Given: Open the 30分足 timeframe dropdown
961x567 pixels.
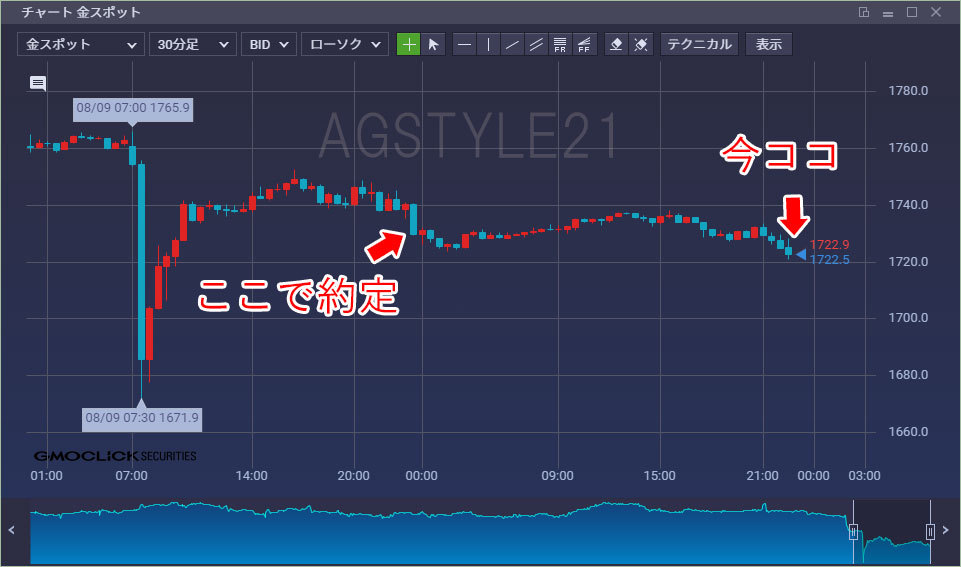Looking at the screenshot, I should (x=192, y=44).
